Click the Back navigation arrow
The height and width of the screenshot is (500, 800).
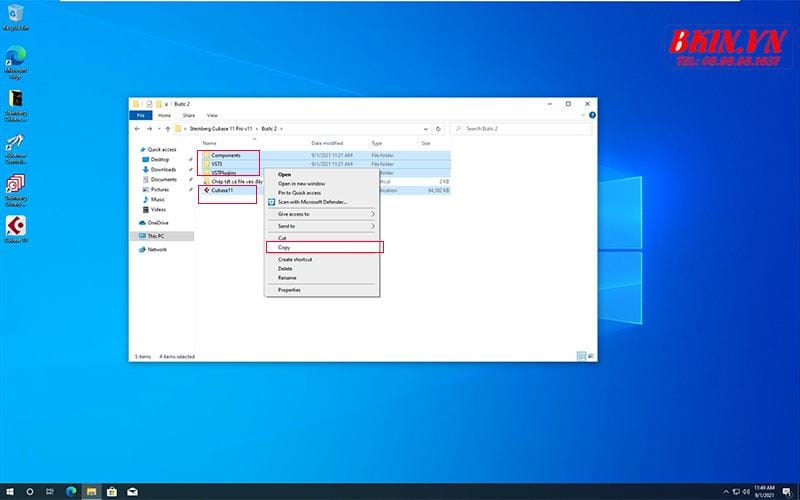click(x=138, y=129)
